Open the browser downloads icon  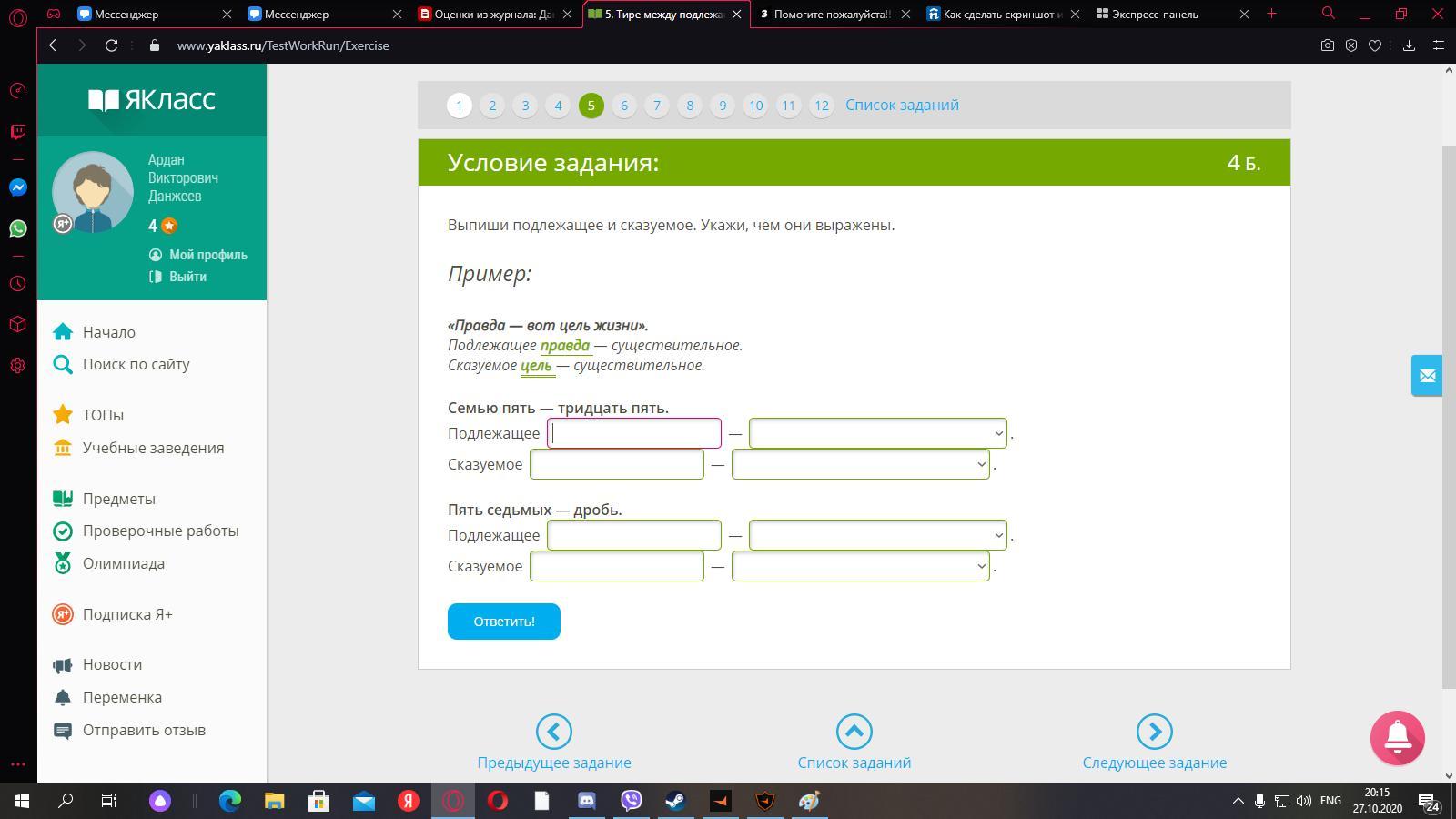[x=1409, y=45]
